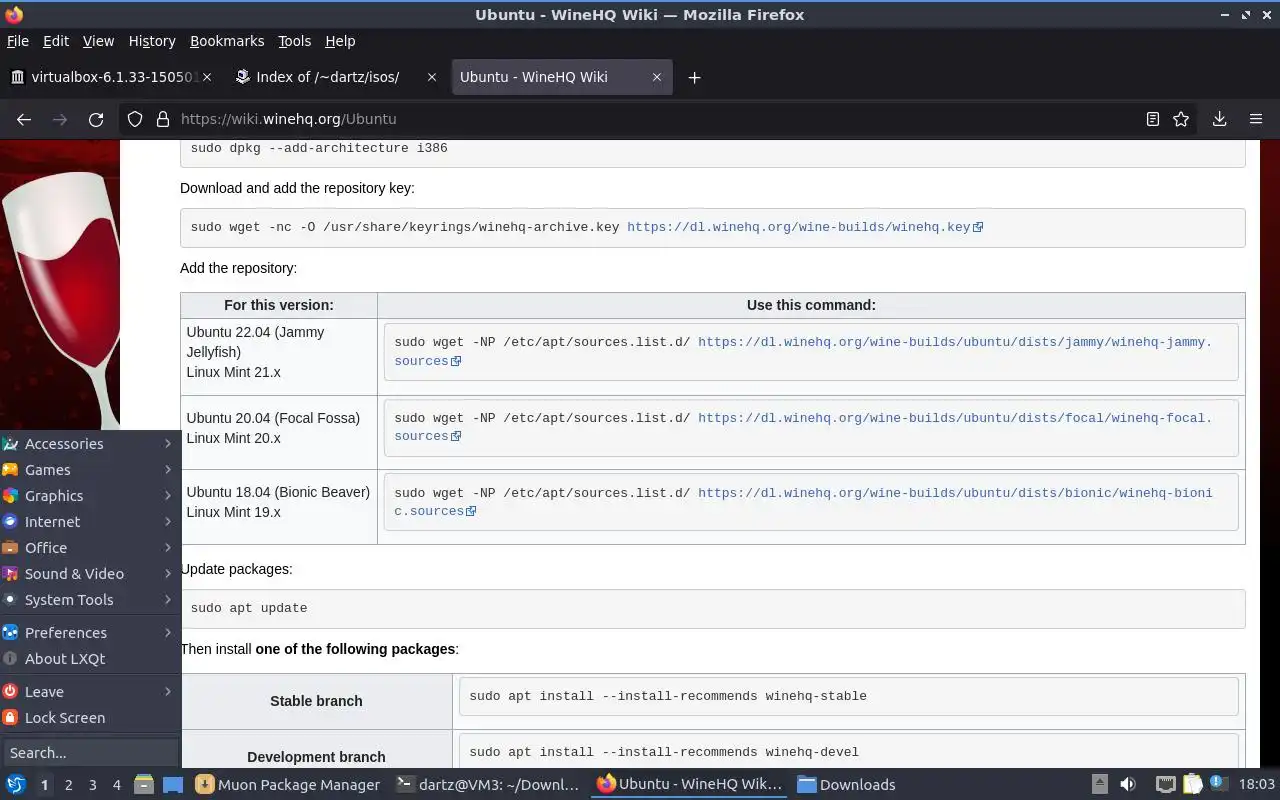This screenshot has height=800, width=1280.
Task: Select Lock Screen in start menu
Action: click(x=89, y=717)
